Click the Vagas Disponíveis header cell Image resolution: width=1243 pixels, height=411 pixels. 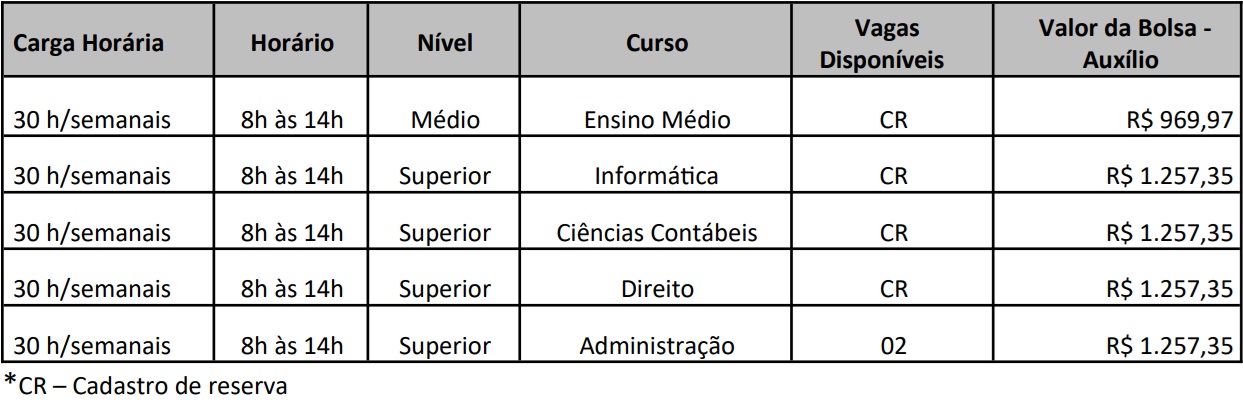click(881, 45)
